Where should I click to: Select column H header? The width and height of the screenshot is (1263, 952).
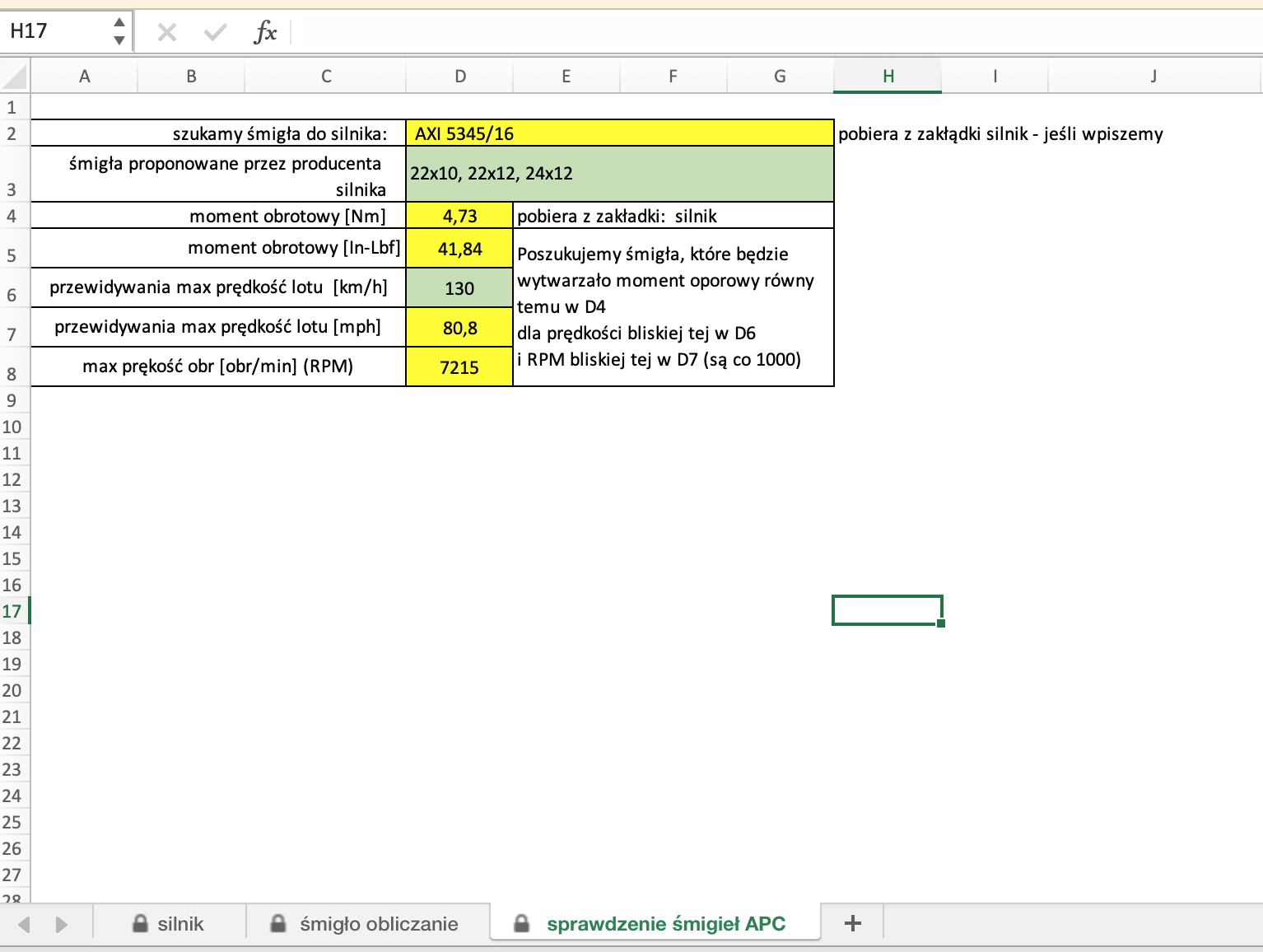click(888, 77)
